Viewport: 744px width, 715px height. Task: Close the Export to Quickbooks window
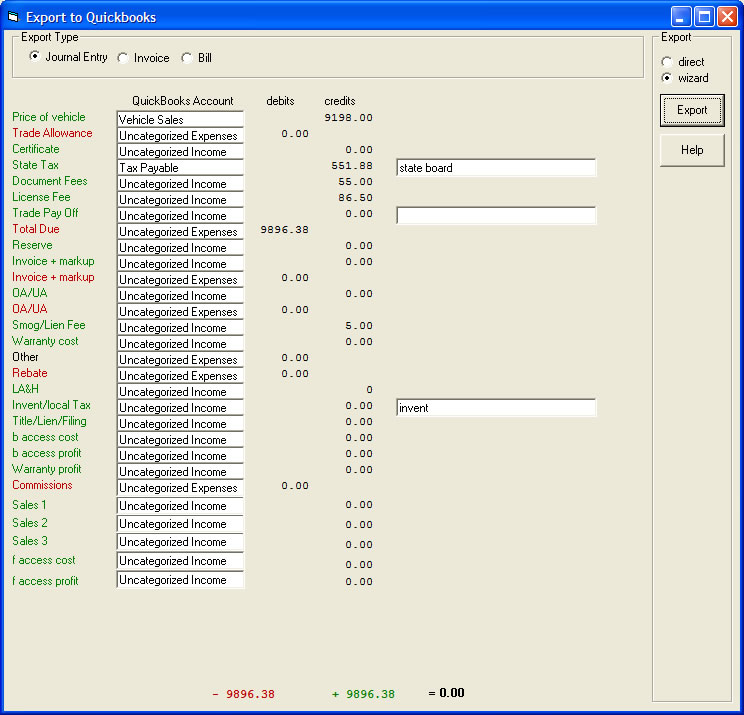[727, 17]
